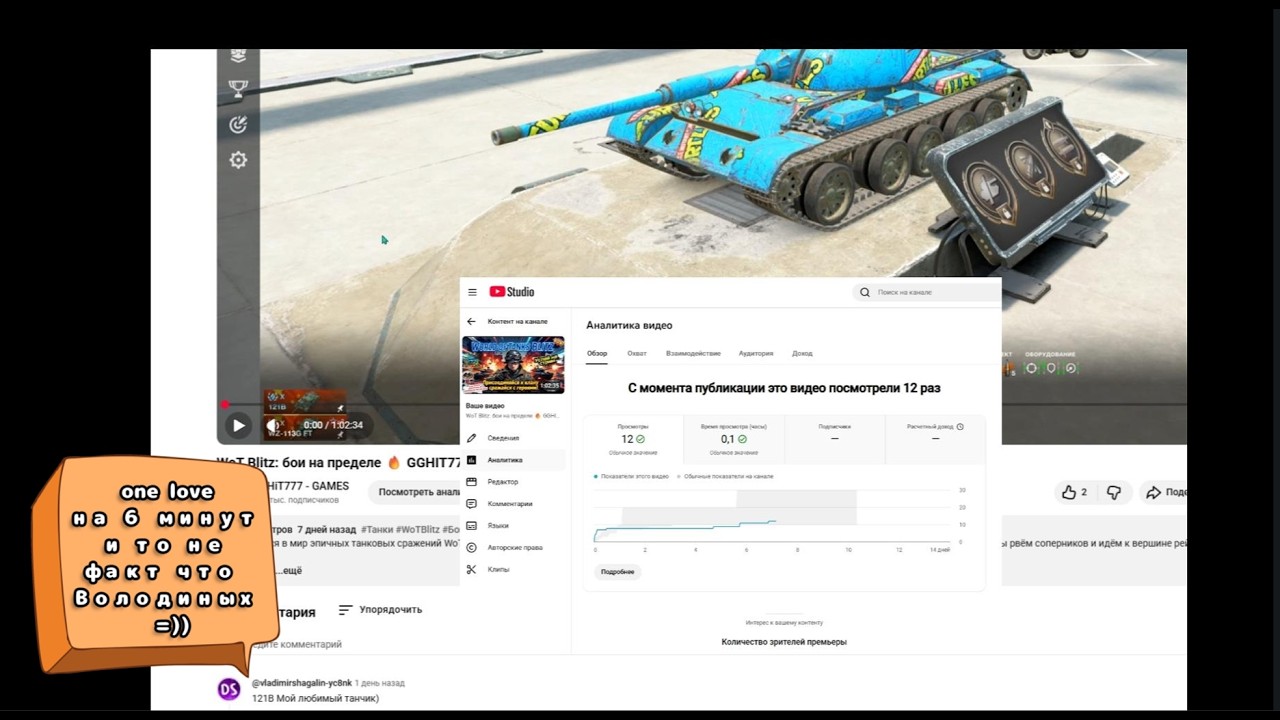Open 'Авторские права' item in sidebar
This screenshot has height=720, width=1280.
pos(515,548)
